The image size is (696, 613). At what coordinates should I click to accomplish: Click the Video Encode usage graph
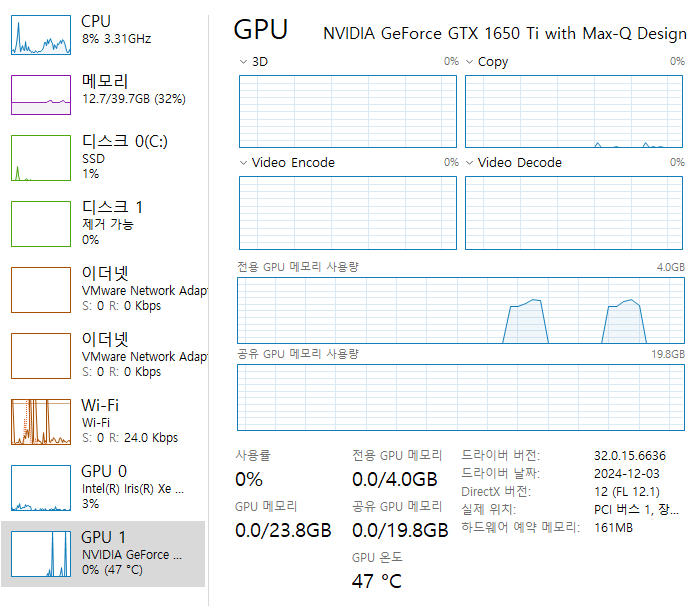[348, 213]
